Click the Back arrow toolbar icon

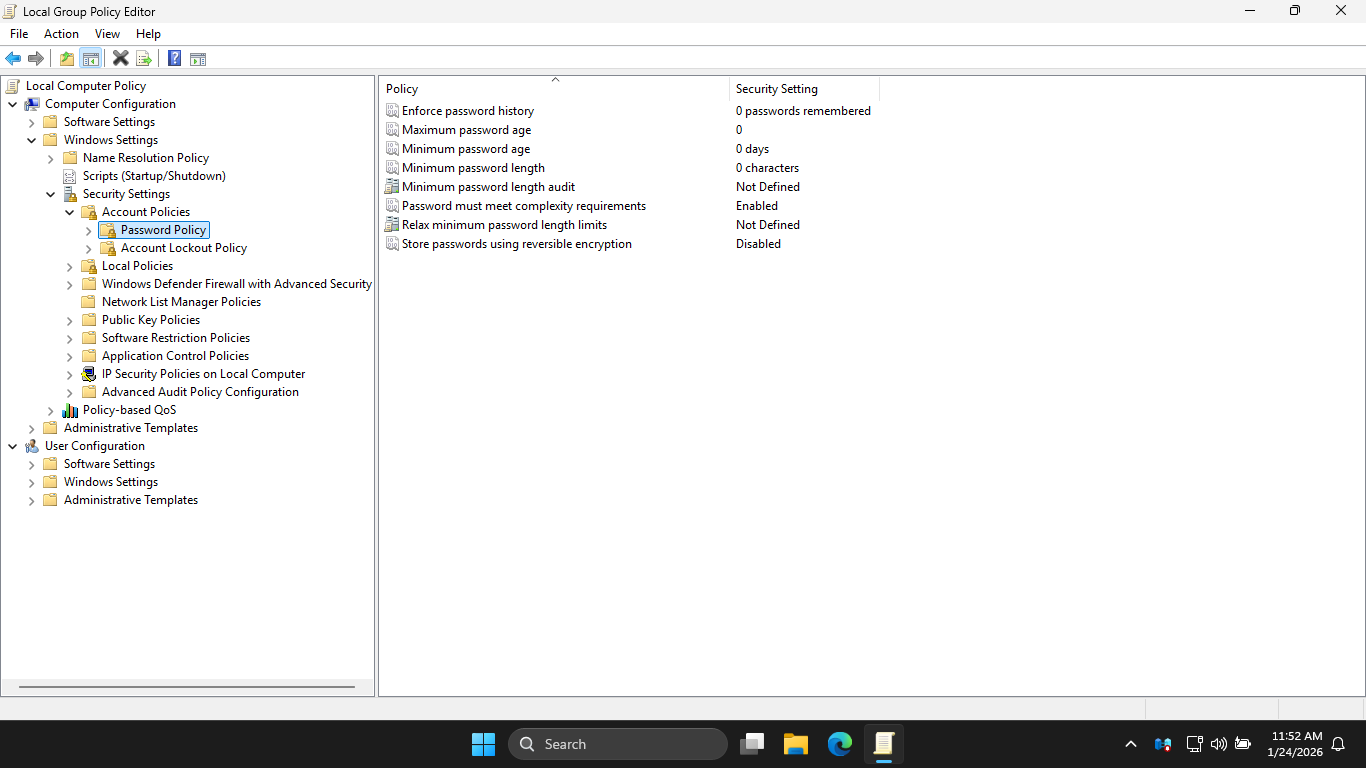(x=13, y=59)
